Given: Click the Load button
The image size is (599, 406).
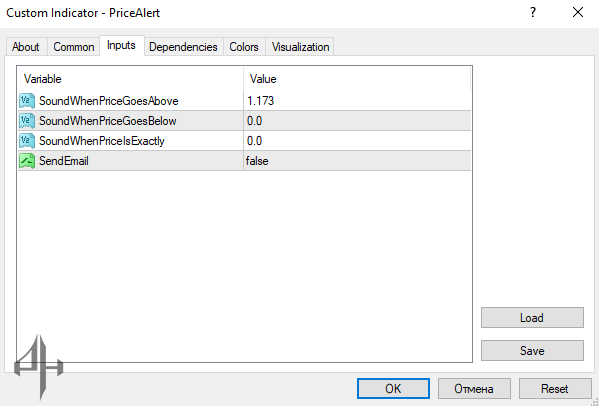Looking at the screenshot, I should click(x=532, y=318).
